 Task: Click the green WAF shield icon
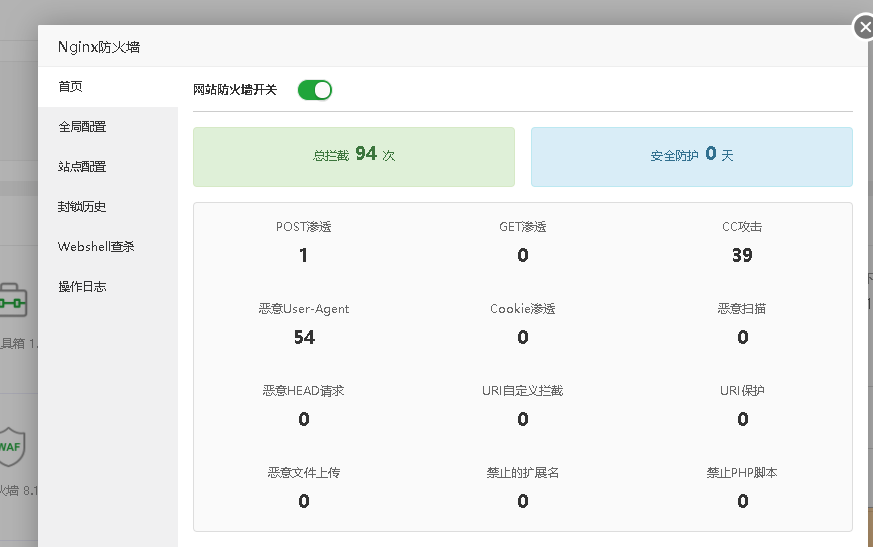[11, 445]
